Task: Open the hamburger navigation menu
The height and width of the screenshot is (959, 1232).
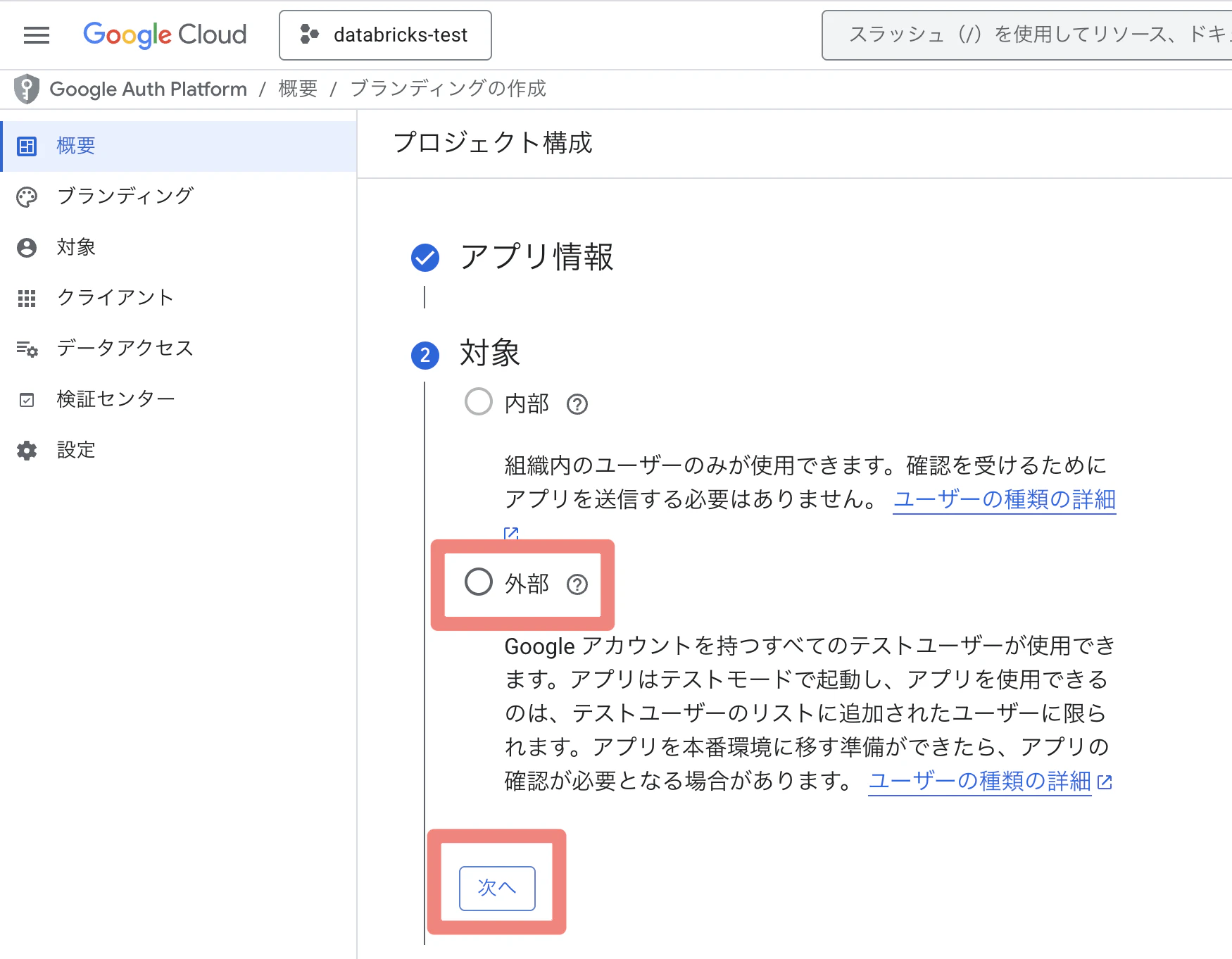Action: pyautogui.click(x=37, y=35)
